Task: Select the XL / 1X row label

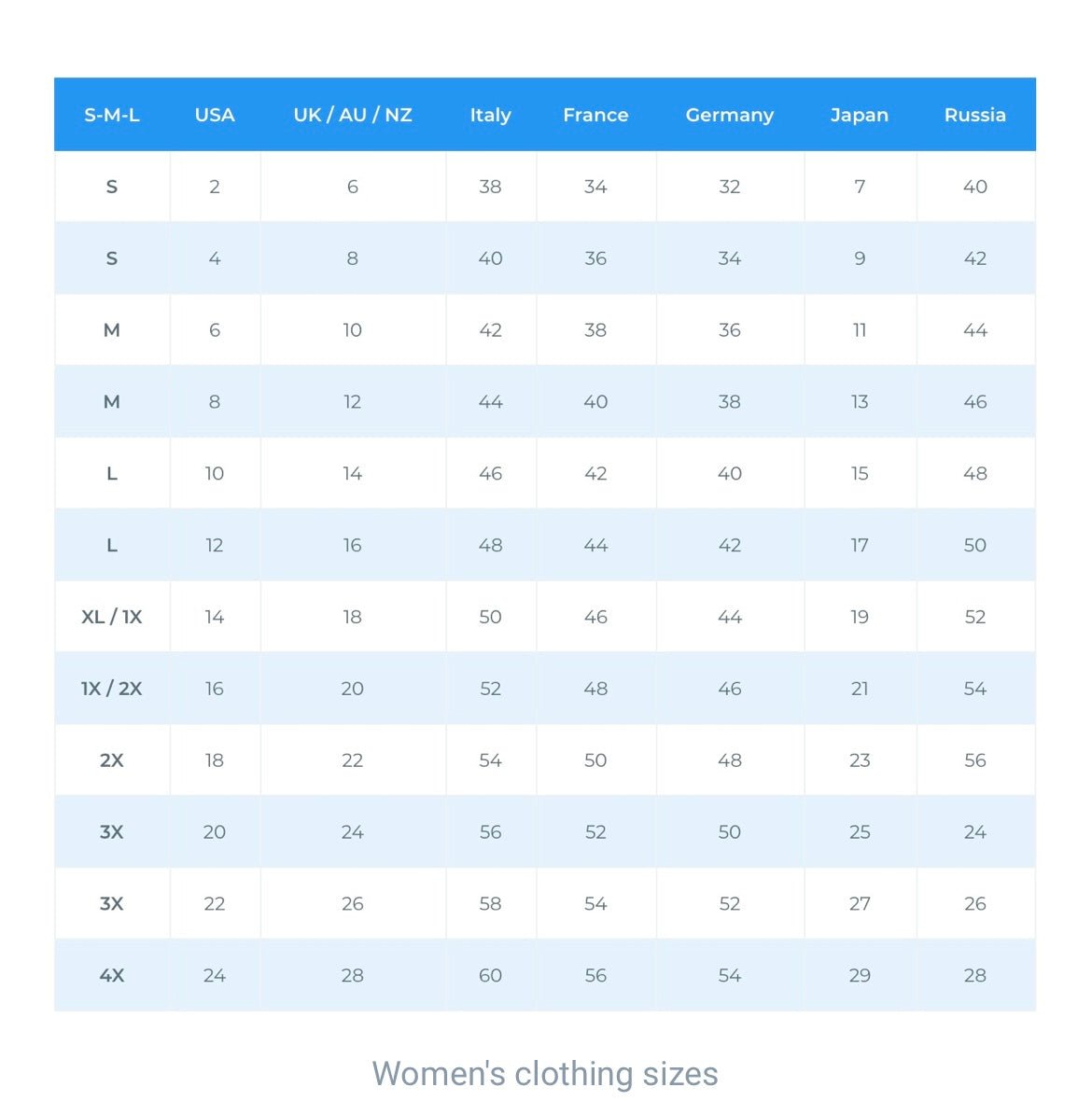Action: pos(112,617)
